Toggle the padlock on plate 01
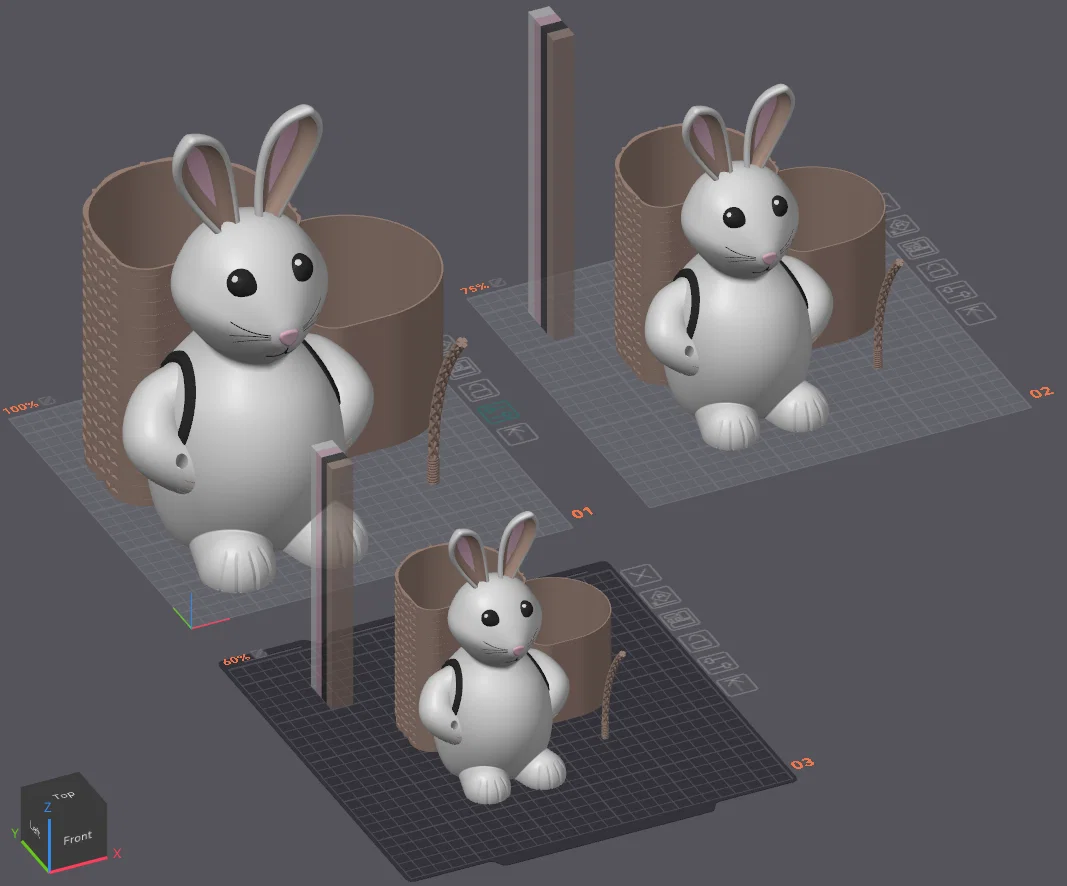The width and height of the screenshot is (1067, 886). coord(480,390)
